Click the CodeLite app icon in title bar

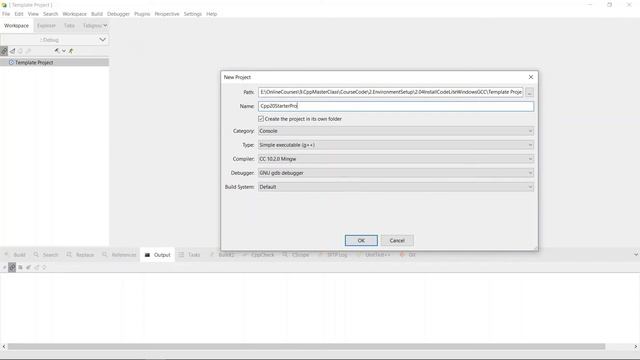4,5
